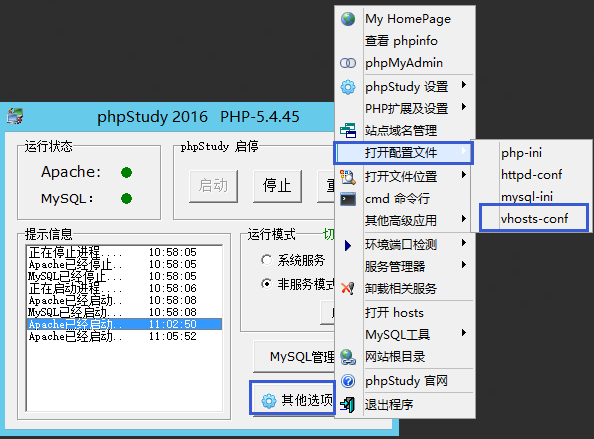Expand the PHP扩展及设置 submenu arrow
The image size is (594, 439).
[464, 107]
